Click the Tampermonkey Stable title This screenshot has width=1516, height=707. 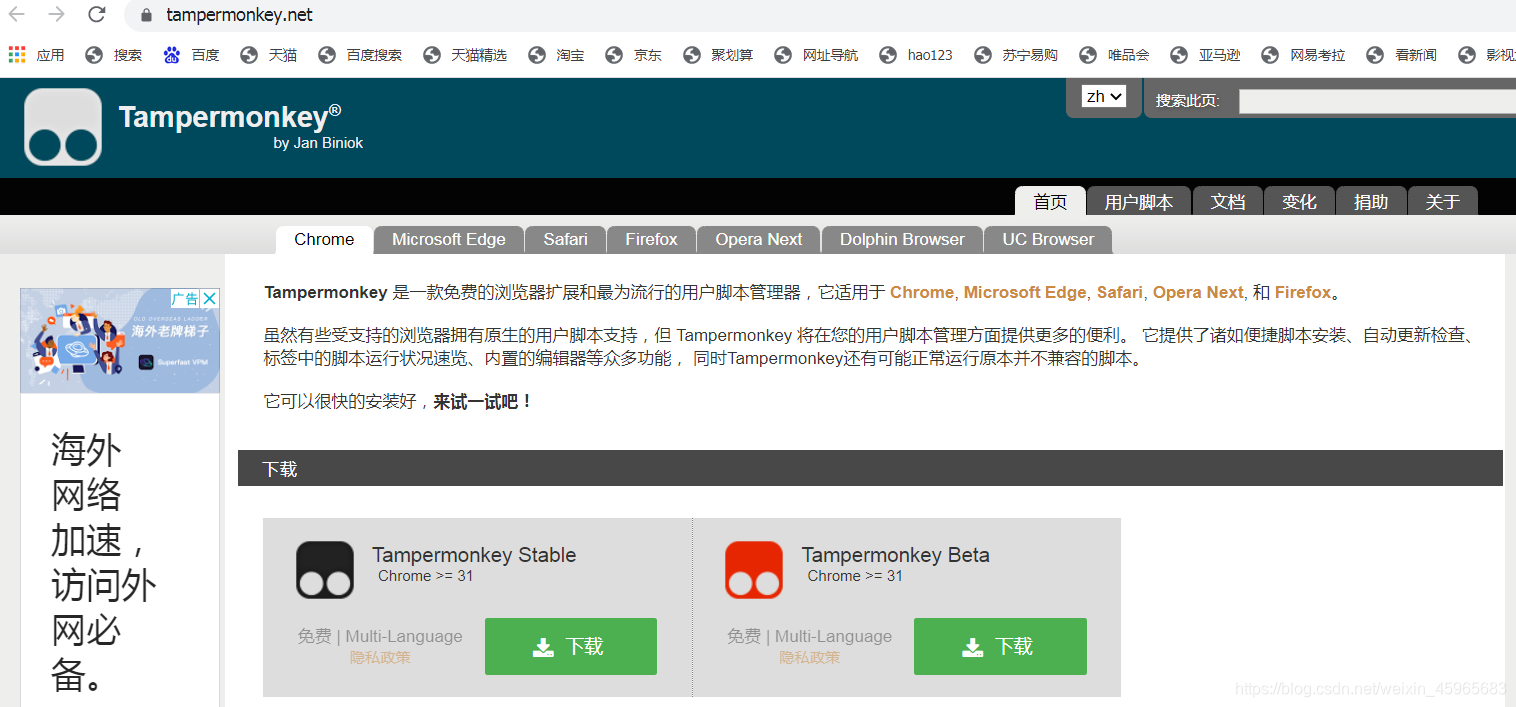click(x=474, y=555)
